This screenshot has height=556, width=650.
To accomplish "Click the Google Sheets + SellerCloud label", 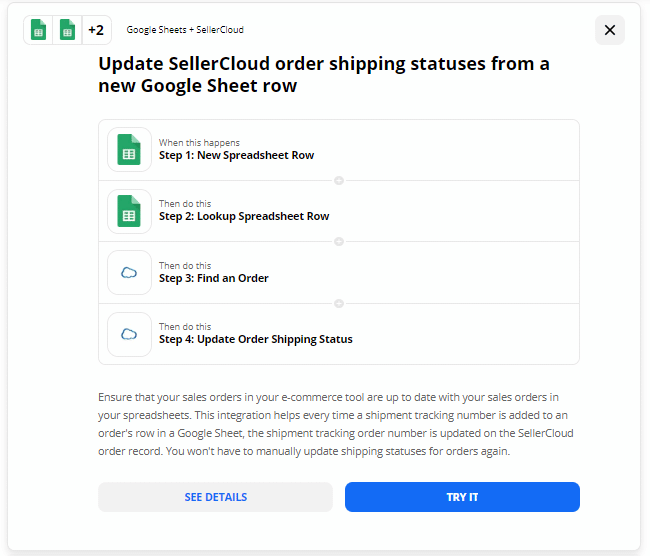I will tap(185, 30).
